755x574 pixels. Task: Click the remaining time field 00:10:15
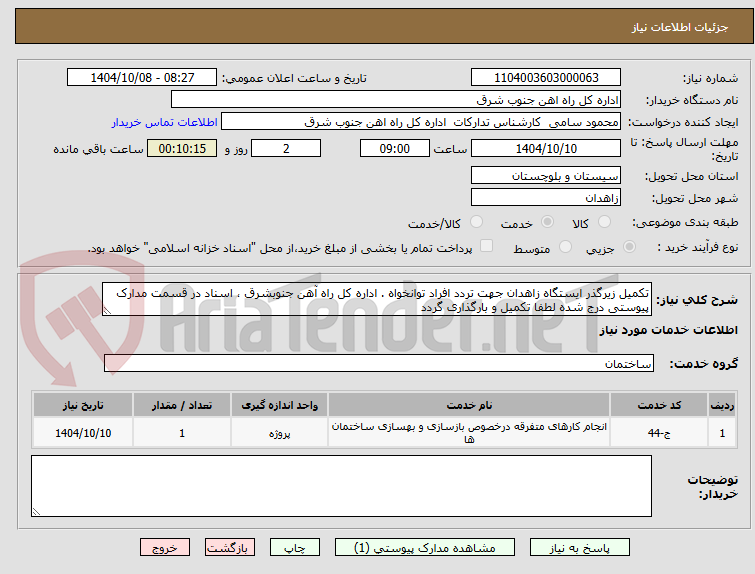click(182, 148)
